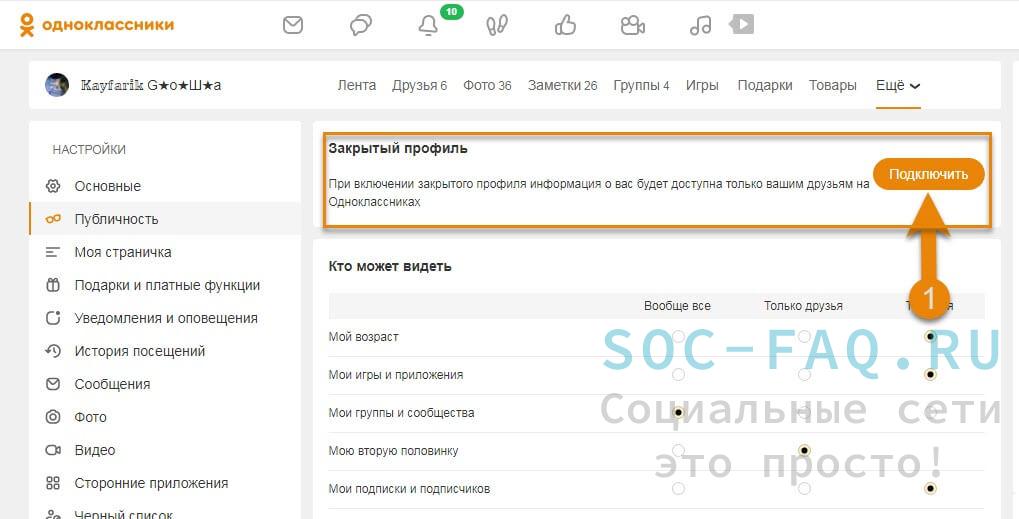Open the Kayfarik profile name link
Screen dimensions: 1019x519
click(x=151, y=85)
